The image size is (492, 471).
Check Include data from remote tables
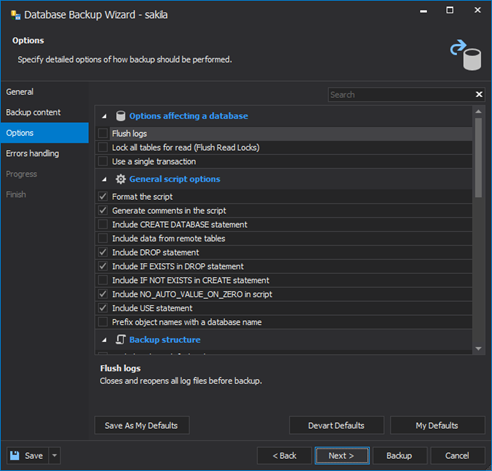[x=103, y=238]
